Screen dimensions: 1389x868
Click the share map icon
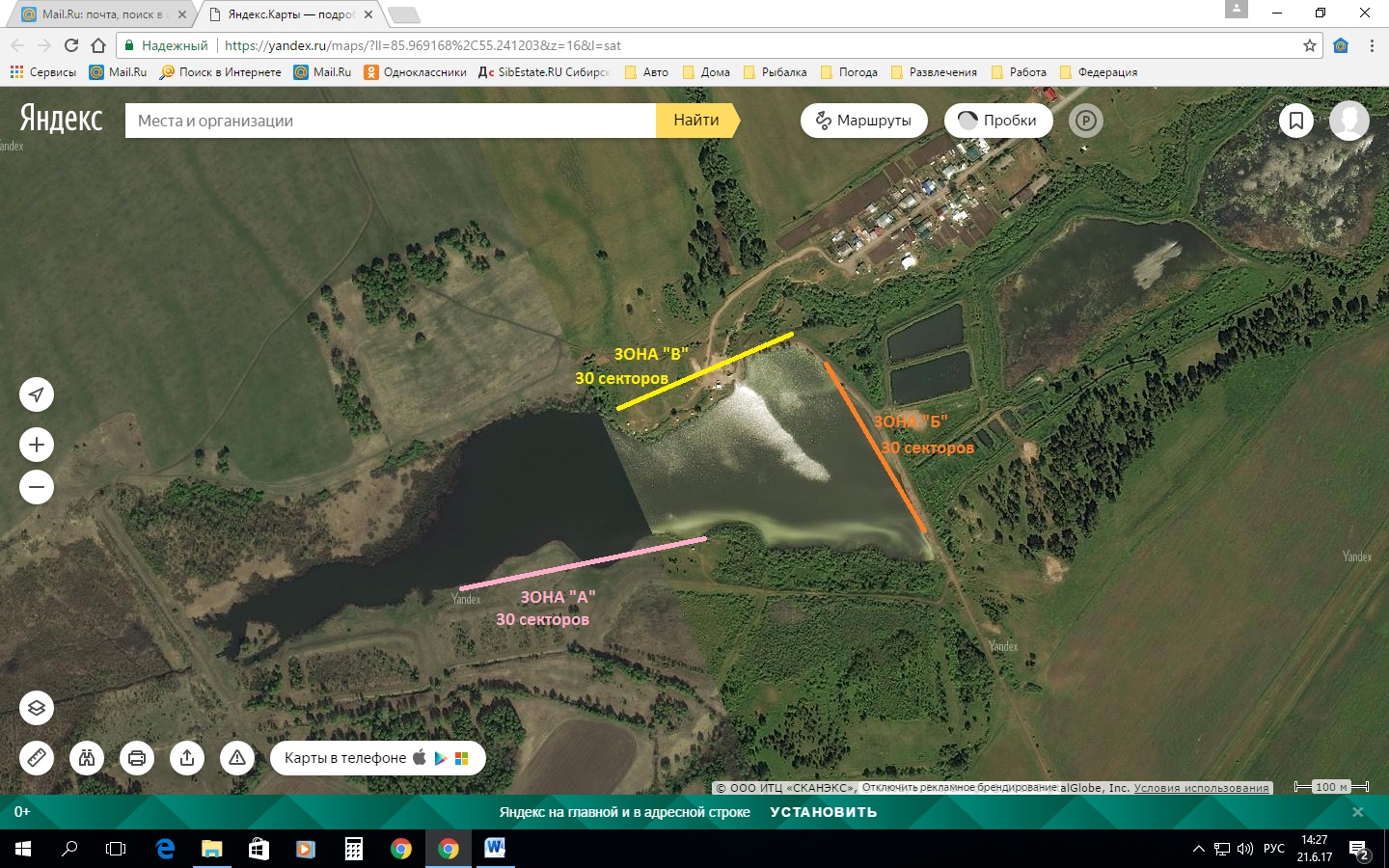click(187, 758)
